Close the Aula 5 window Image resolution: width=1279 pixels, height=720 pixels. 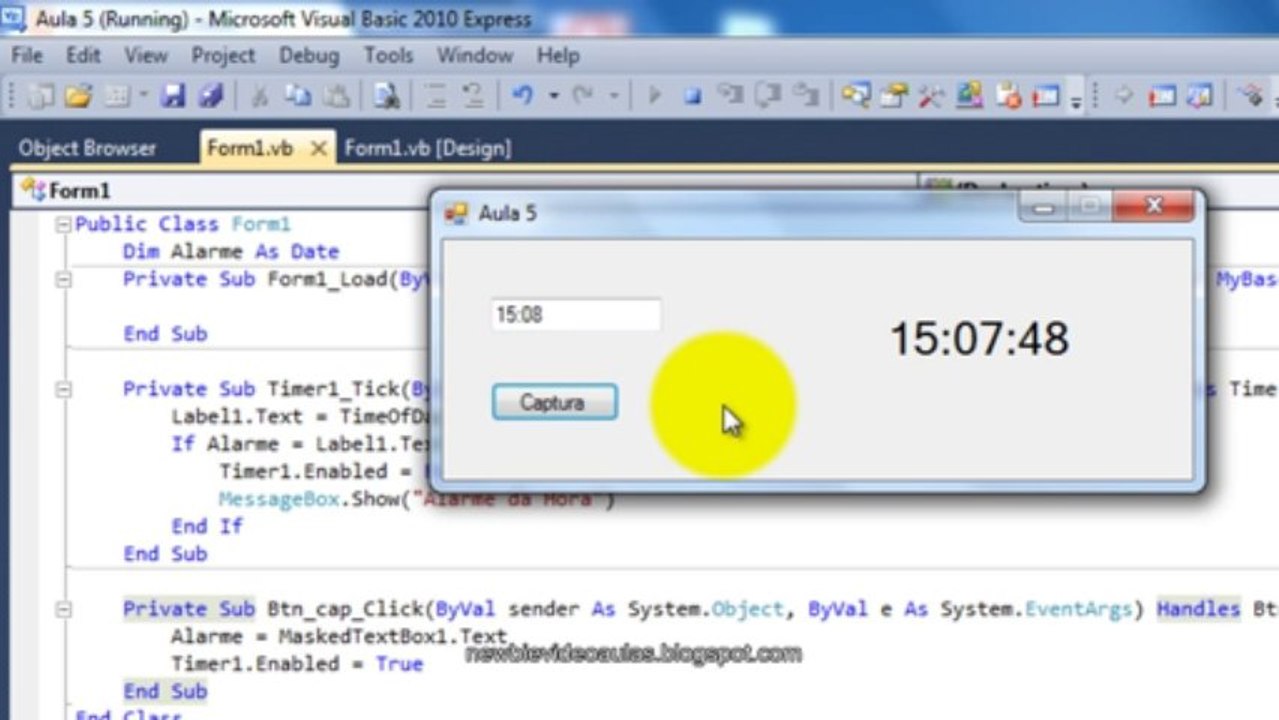point(1154,206)
